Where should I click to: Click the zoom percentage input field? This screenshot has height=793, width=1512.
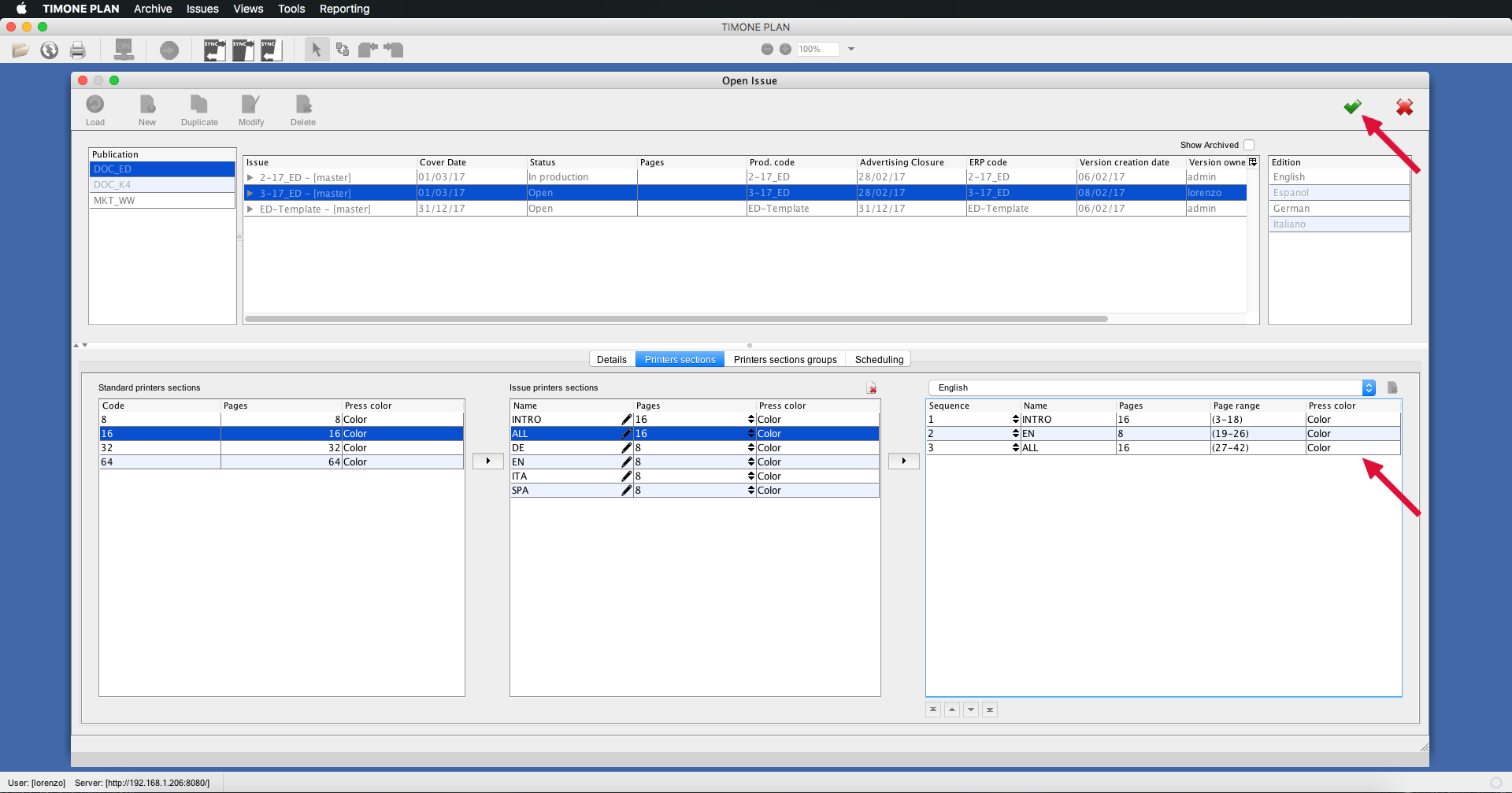pyautogui.click(x=817, y=49)
